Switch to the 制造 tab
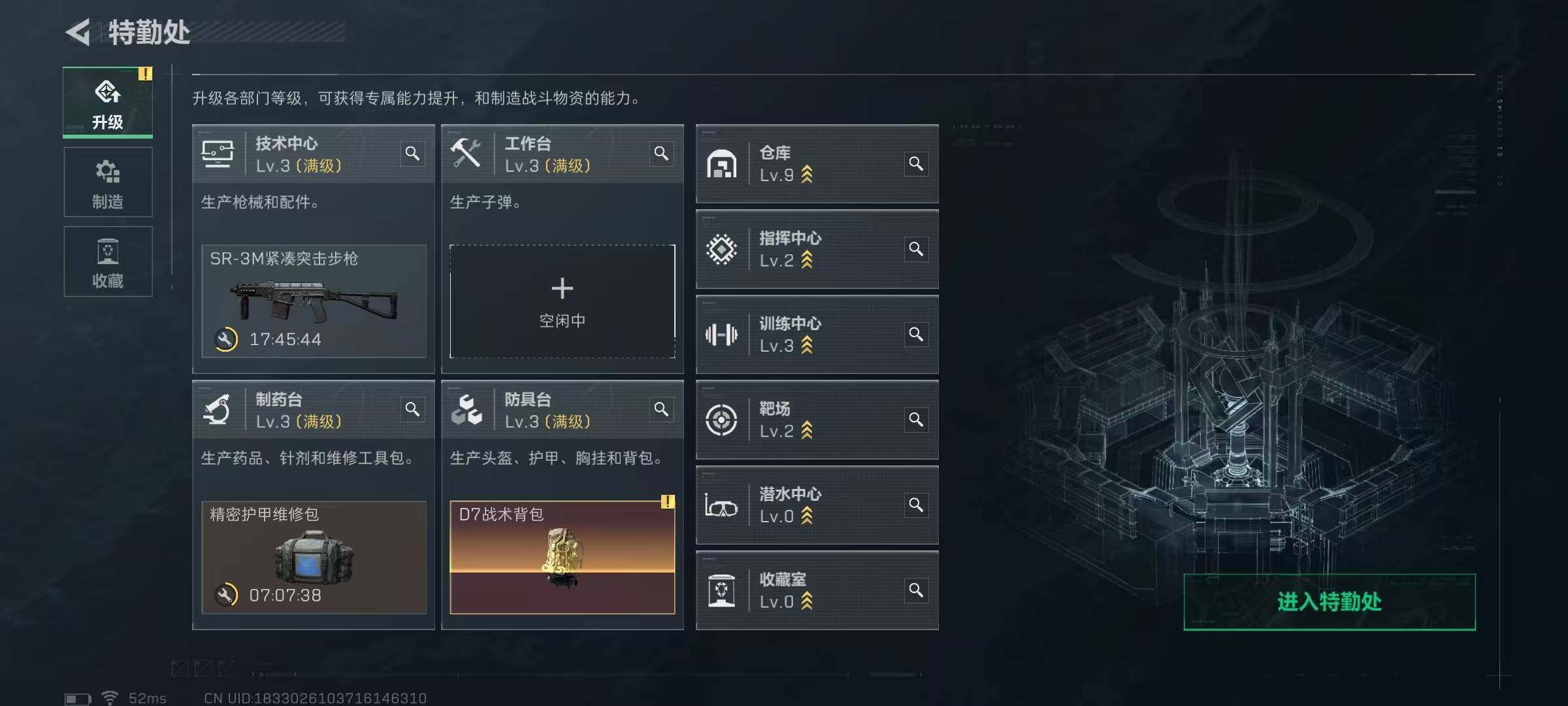 point(108,182)
